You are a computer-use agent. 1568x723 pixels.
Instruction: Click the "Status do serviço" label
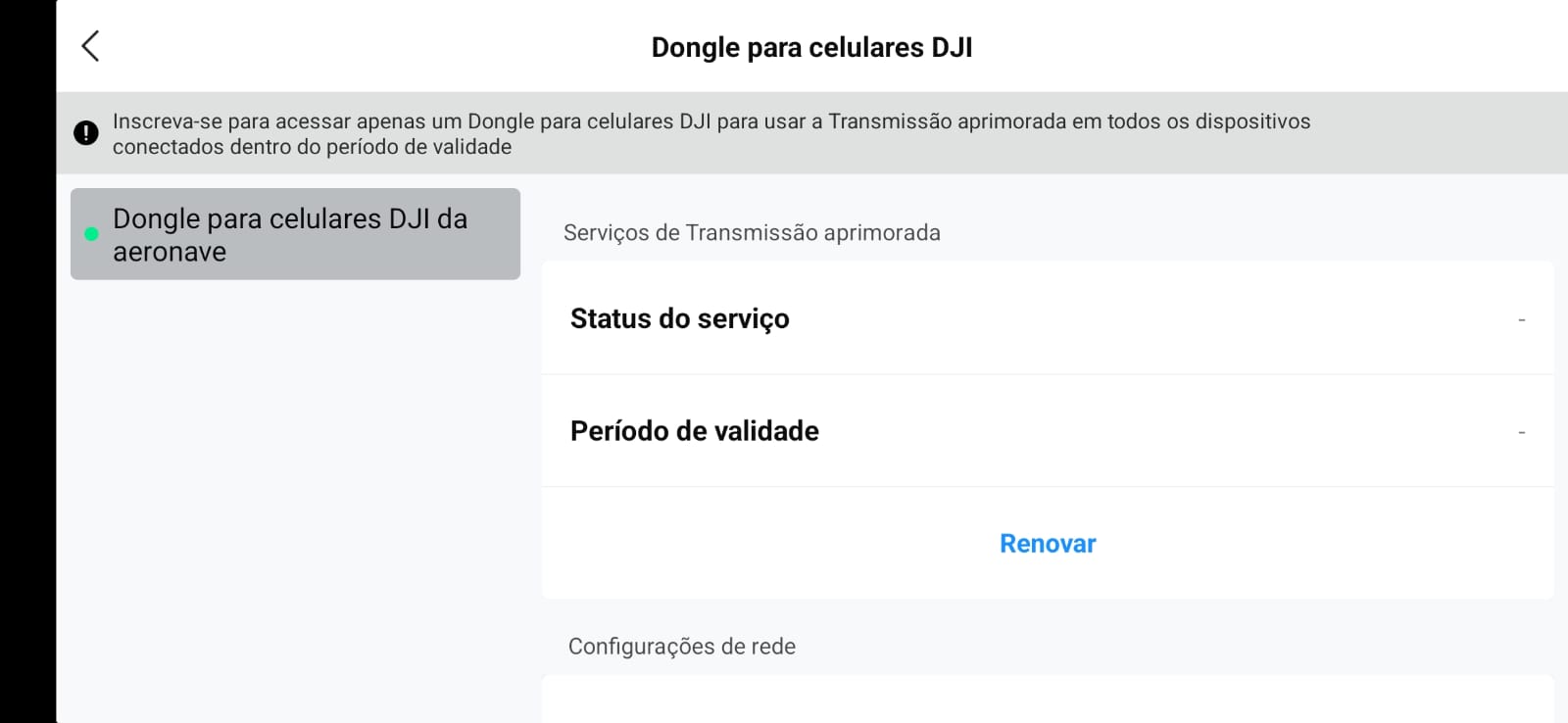click(x=679, y=318)
